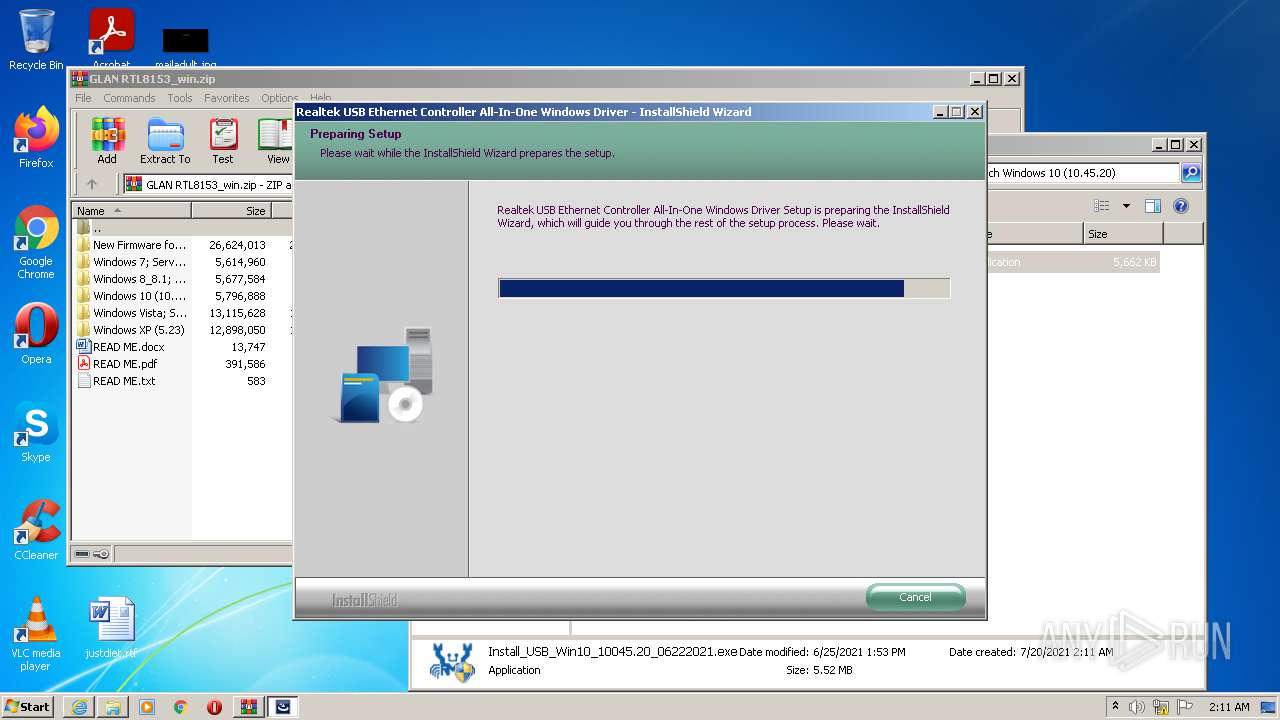Viewport: 1280px width, 720px height.
Task: Sort WinRAR list by Name column
Action: [131, 210]
